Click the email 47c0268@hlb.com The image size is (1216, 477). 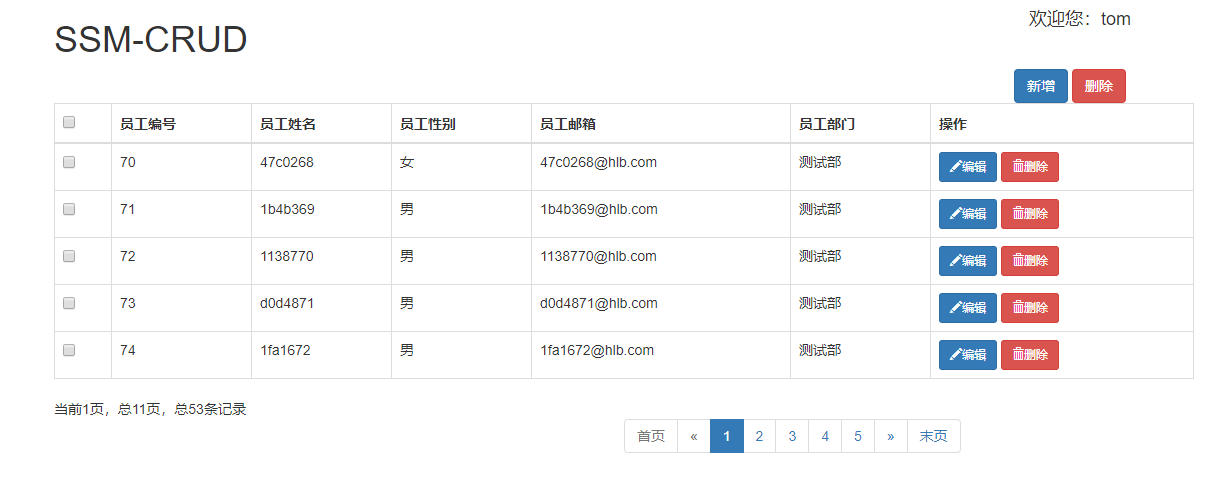click(598, 162)
